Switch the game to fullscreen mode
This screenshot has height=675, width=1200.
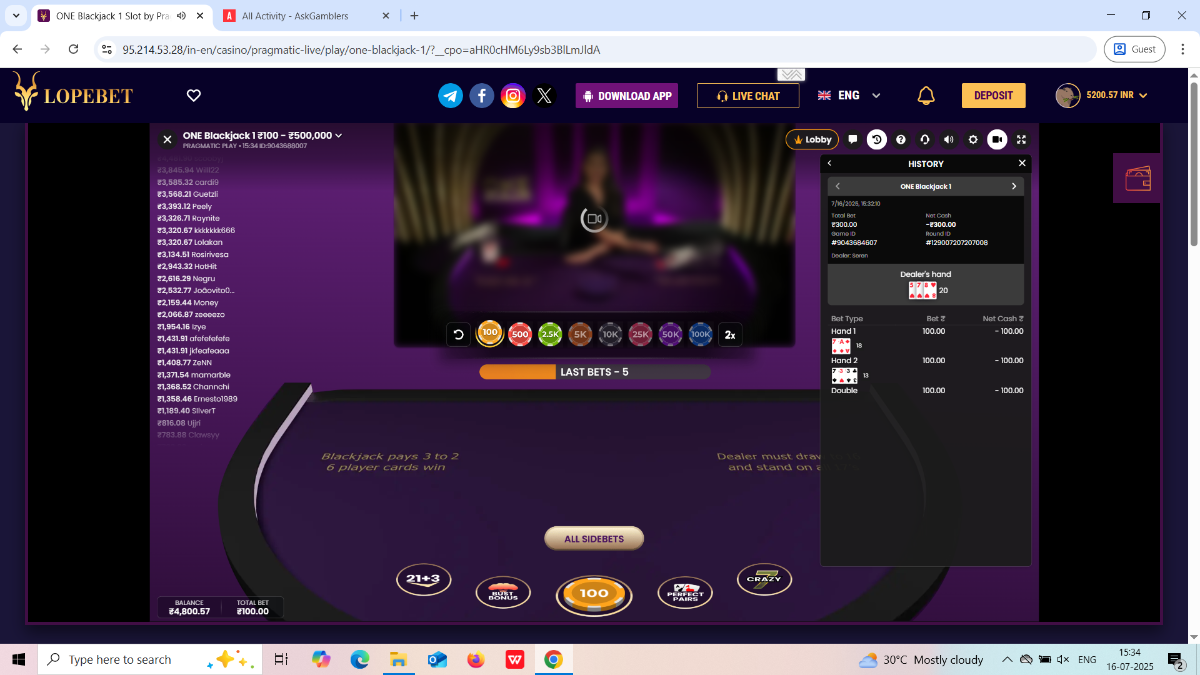tap(1021, 140)
